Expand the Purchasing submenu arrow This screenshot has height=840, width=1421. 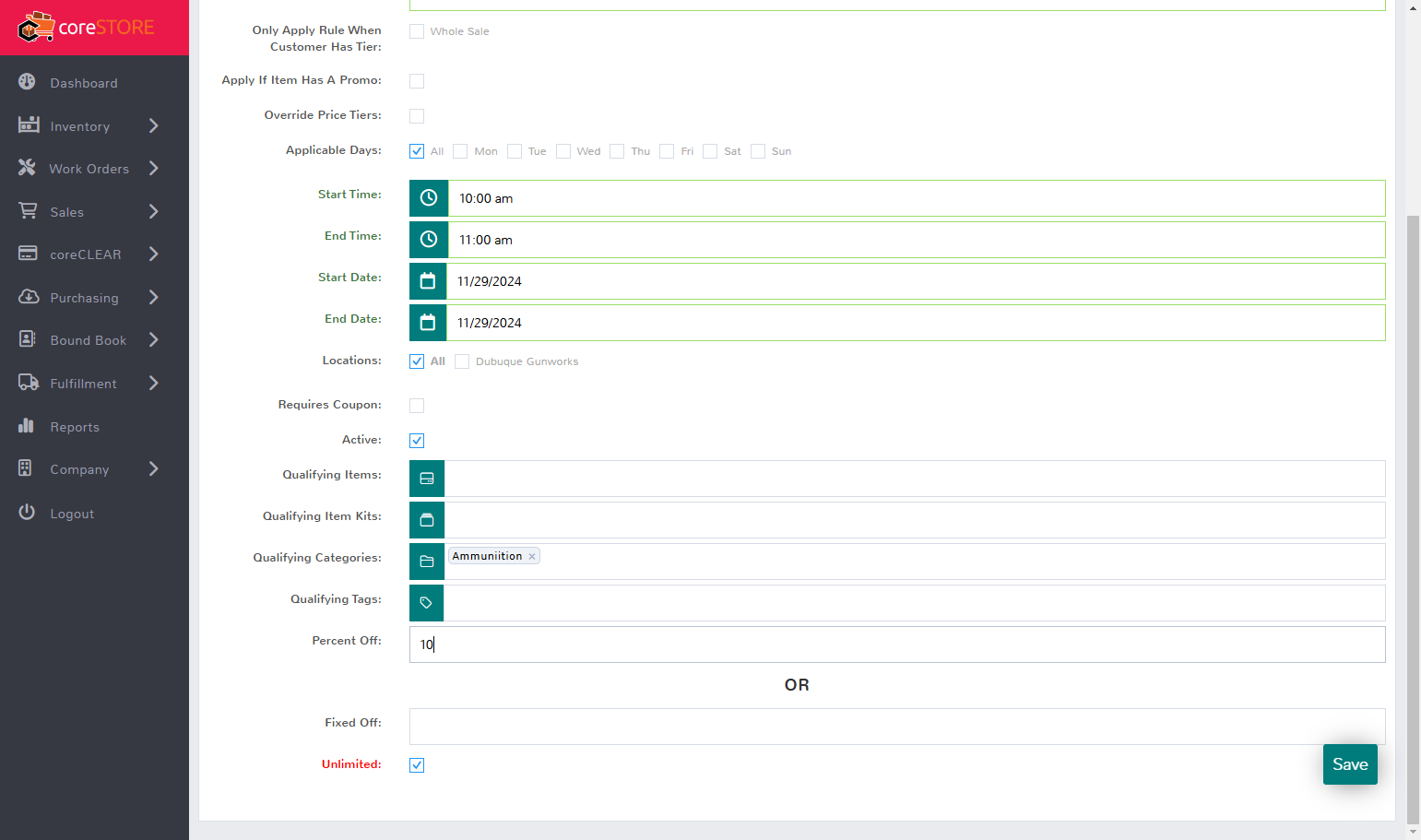click(x=154, y=297)
